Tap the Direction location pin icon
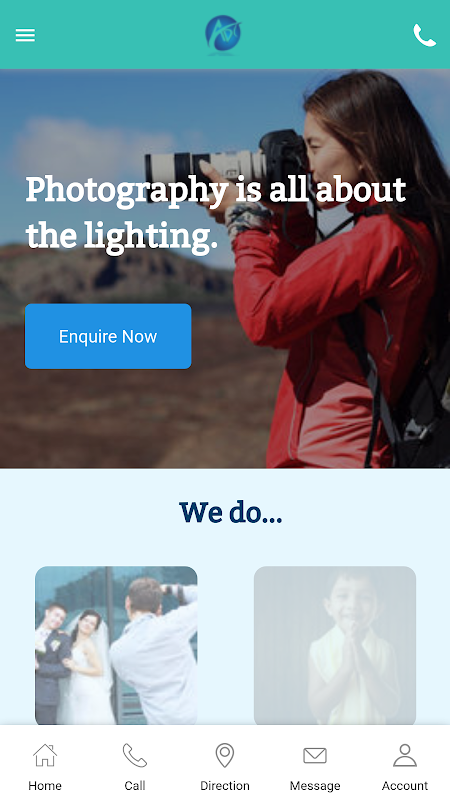The height and width of the screenshot is (800, 450). [x=224, y=755]
